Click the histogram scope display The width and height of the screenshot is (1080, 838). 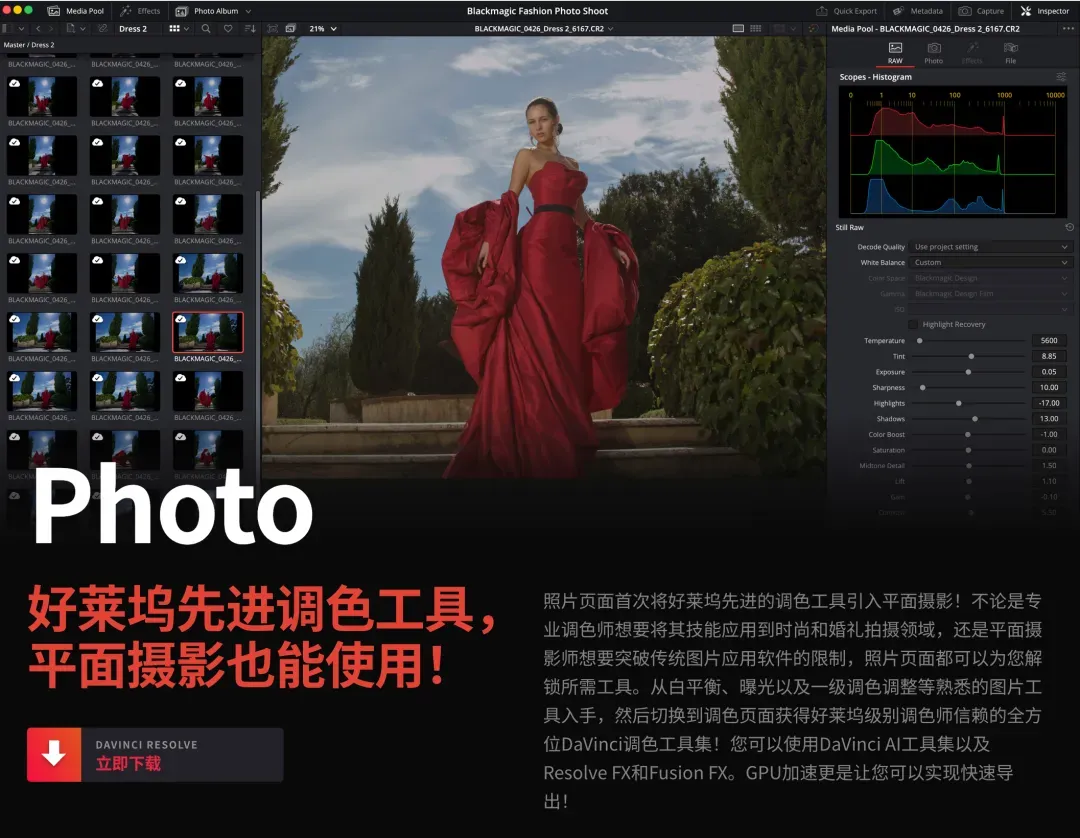tap(952, 151)
